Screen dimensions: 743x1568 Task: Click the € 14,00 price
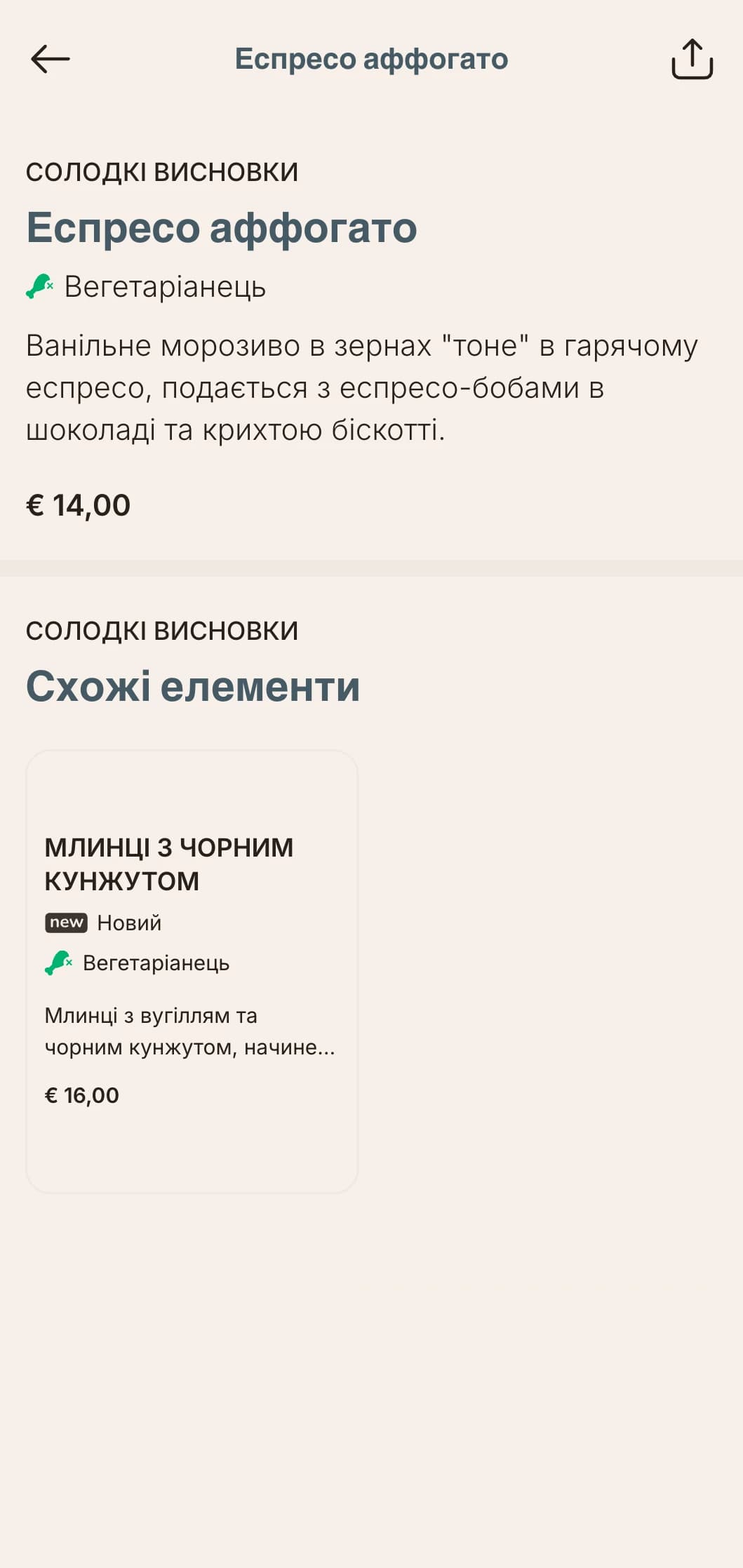coord(78,505)
